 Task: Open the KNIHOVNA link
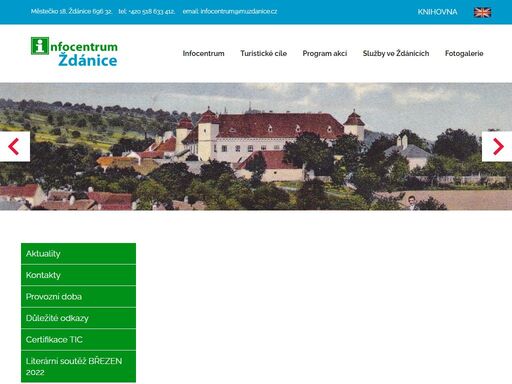(437, 12)
